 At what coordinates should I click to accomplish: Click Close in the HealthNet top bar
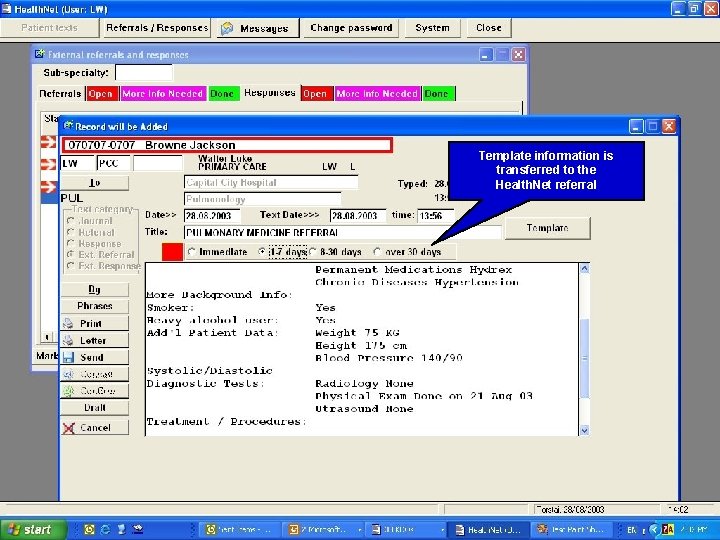click(489, 28)
